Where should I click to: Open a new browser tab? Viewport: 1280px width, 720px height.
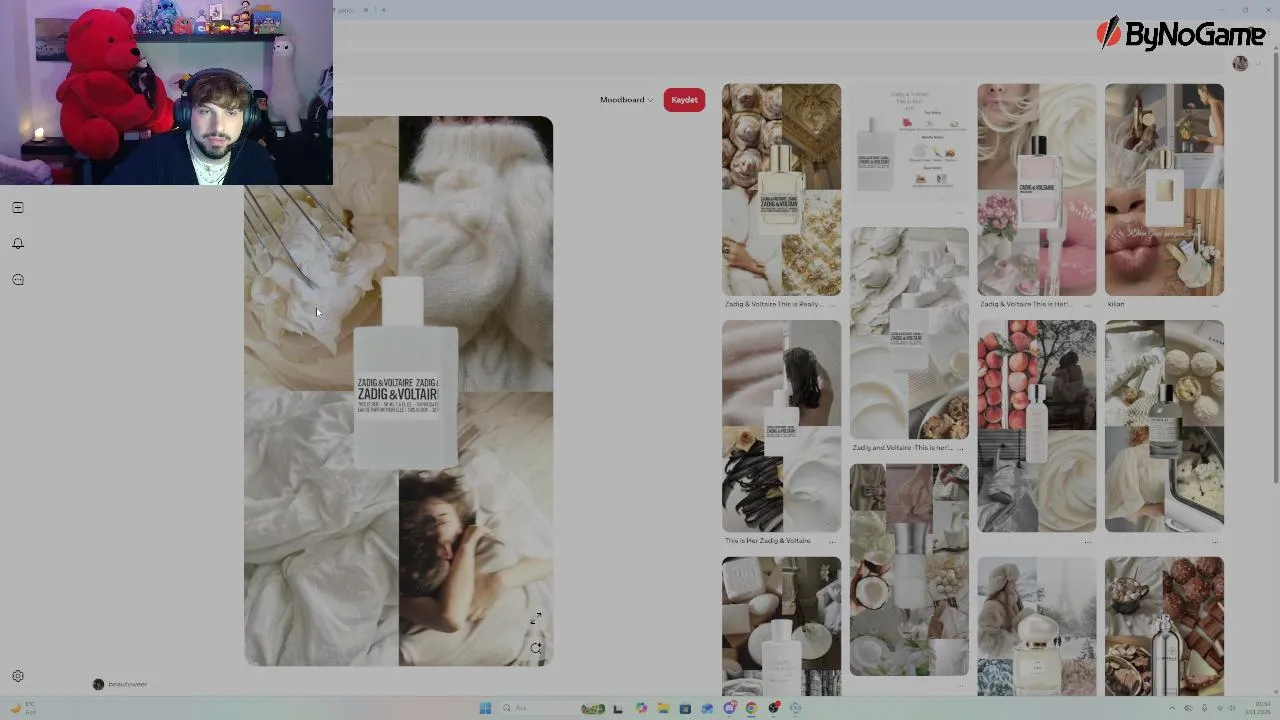(383, 10)
